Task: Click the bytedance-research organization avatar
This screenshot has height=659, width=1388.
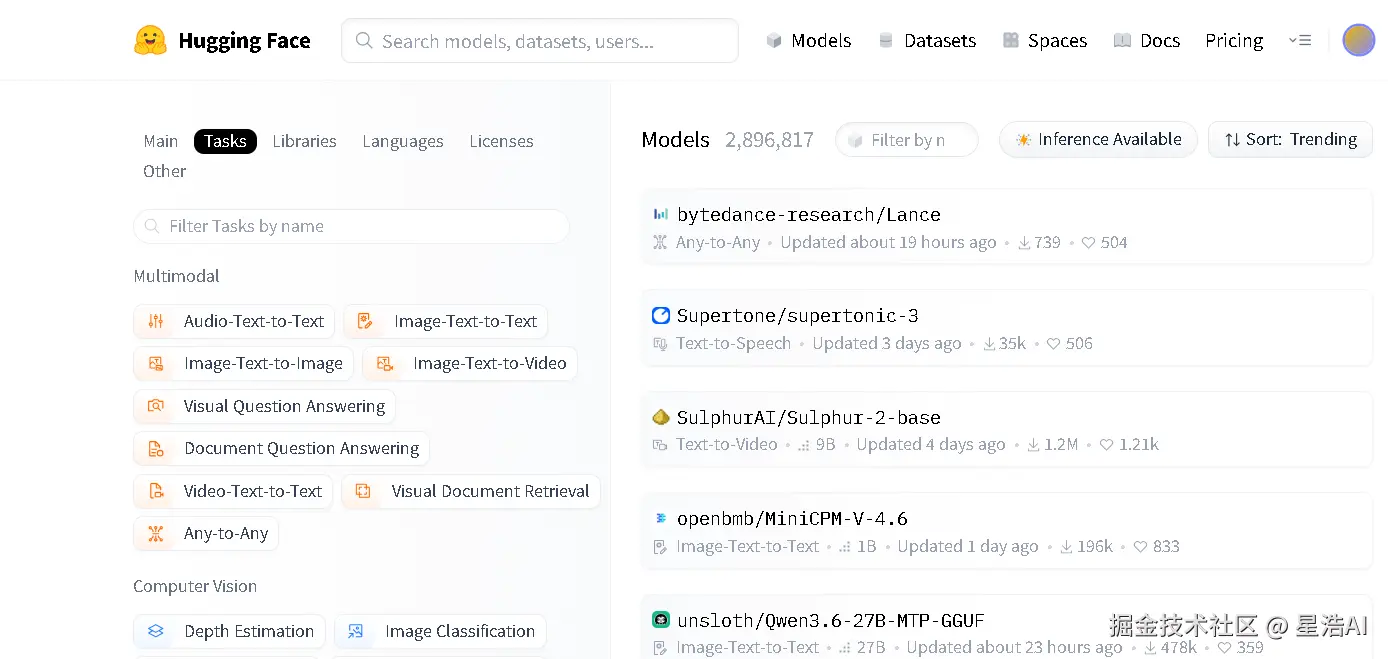Action: point(661,214)
